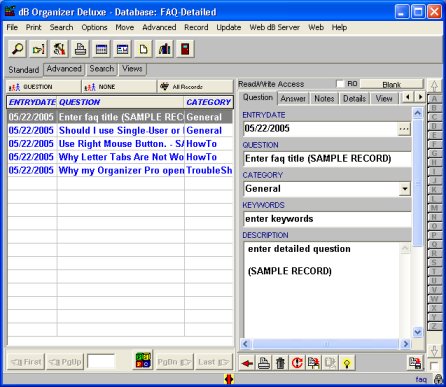Click the red book toolbar icon
446x387 pixels.
tap(185, 49)
